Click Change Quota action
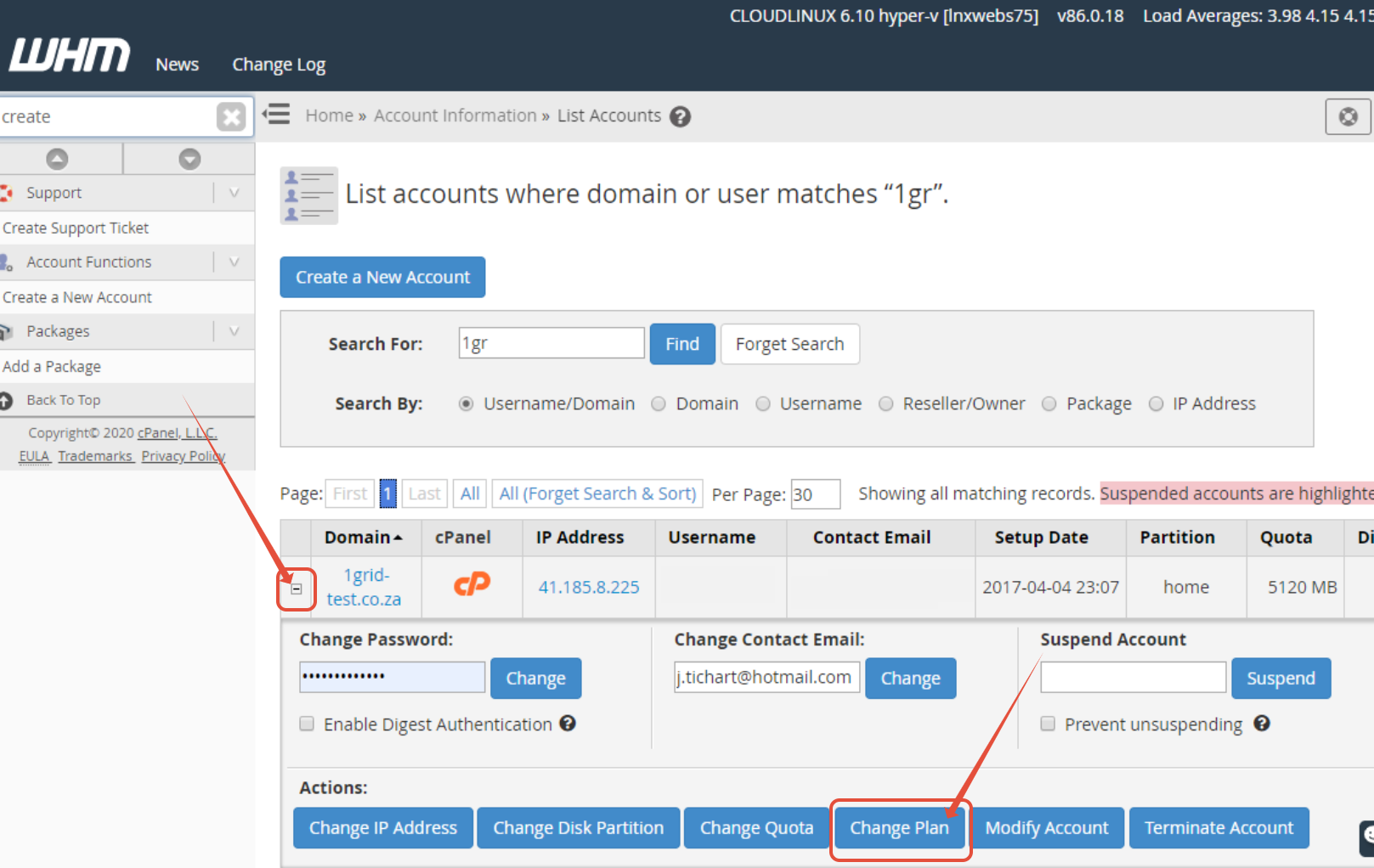The height and width of the screenshot is (868, 1374). 757,828
